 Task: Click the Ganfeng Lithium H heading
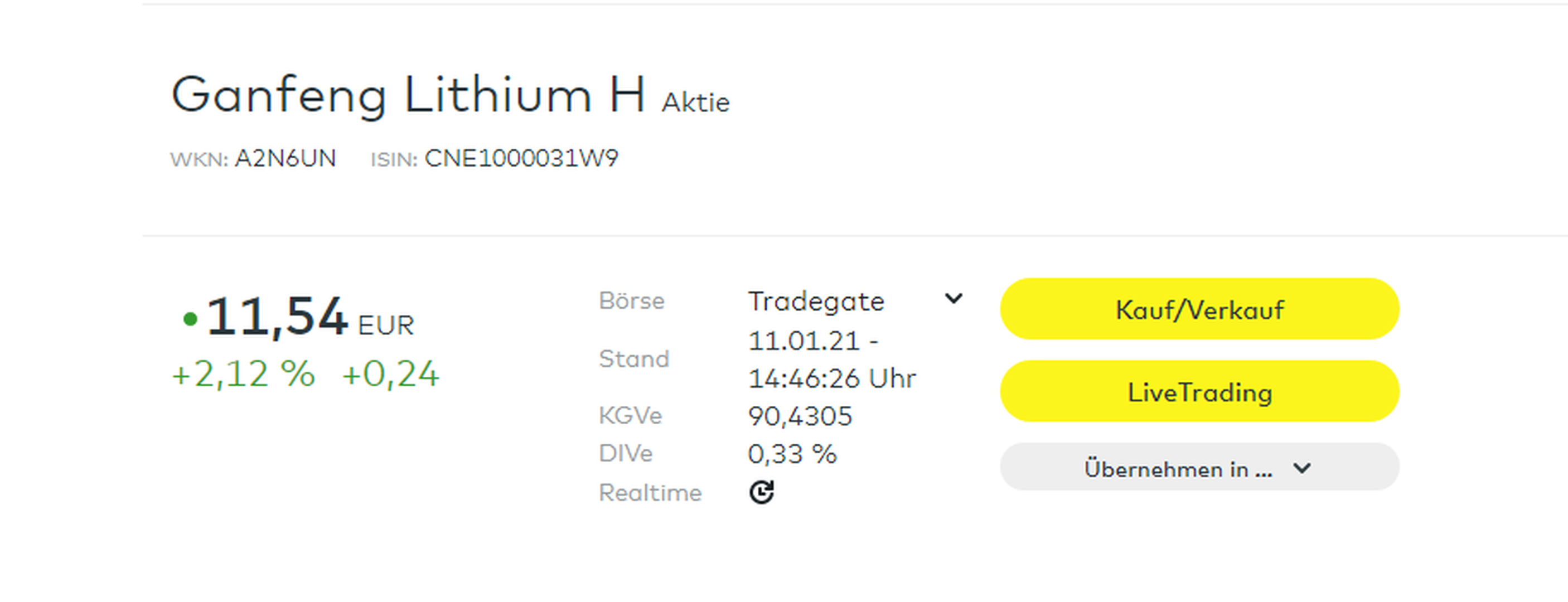click(x=408, y=95)
